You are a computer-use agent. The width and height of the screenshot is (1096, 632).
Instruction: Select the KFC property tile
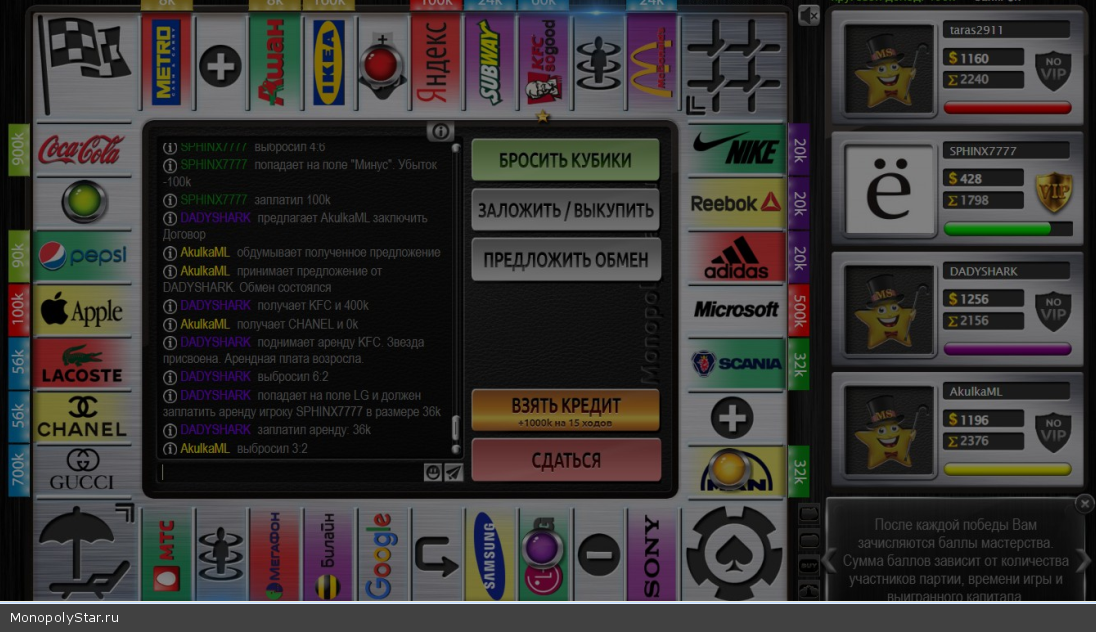click(544, 63)
